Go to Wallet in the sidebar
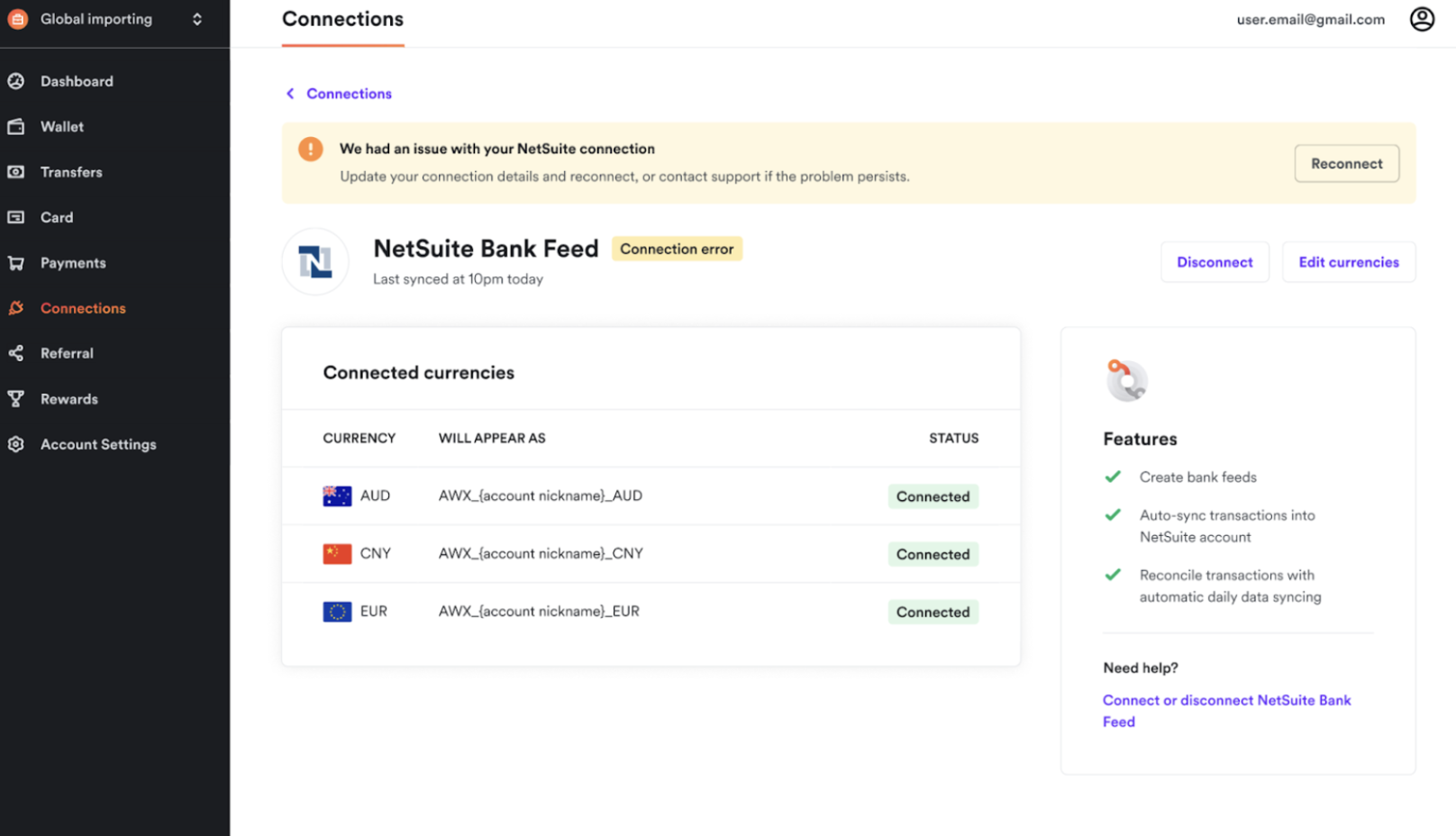The width and height of the screenshot is (1456, 836). (62, 127)
